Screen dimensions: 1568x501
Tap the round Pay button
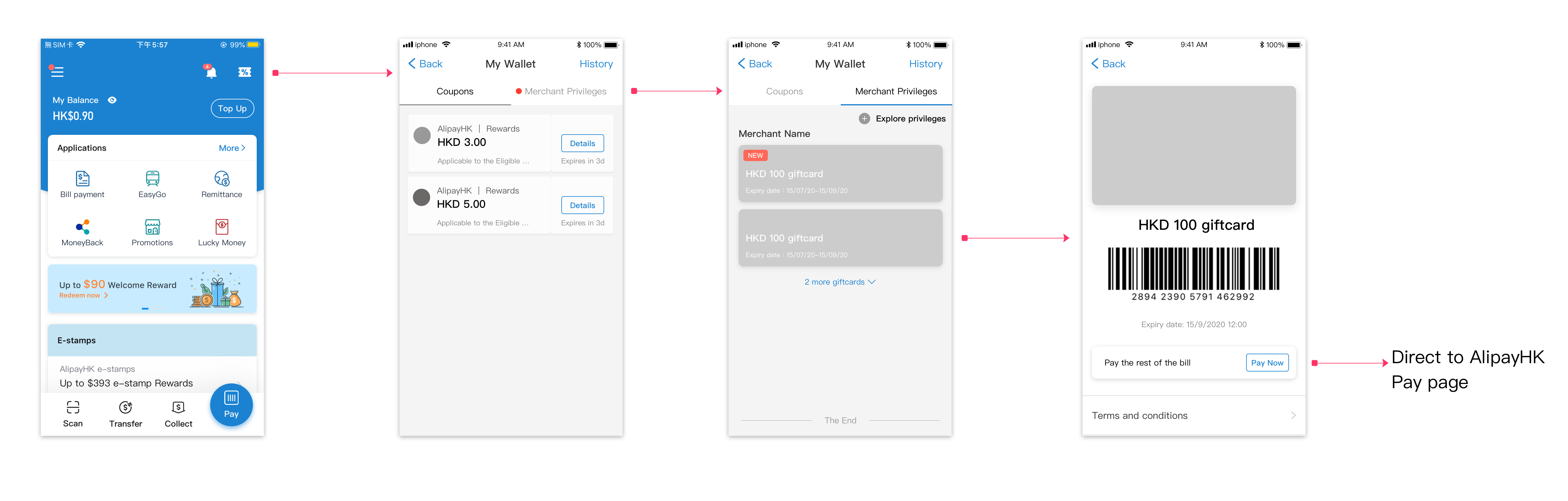(x=231, y=405)
